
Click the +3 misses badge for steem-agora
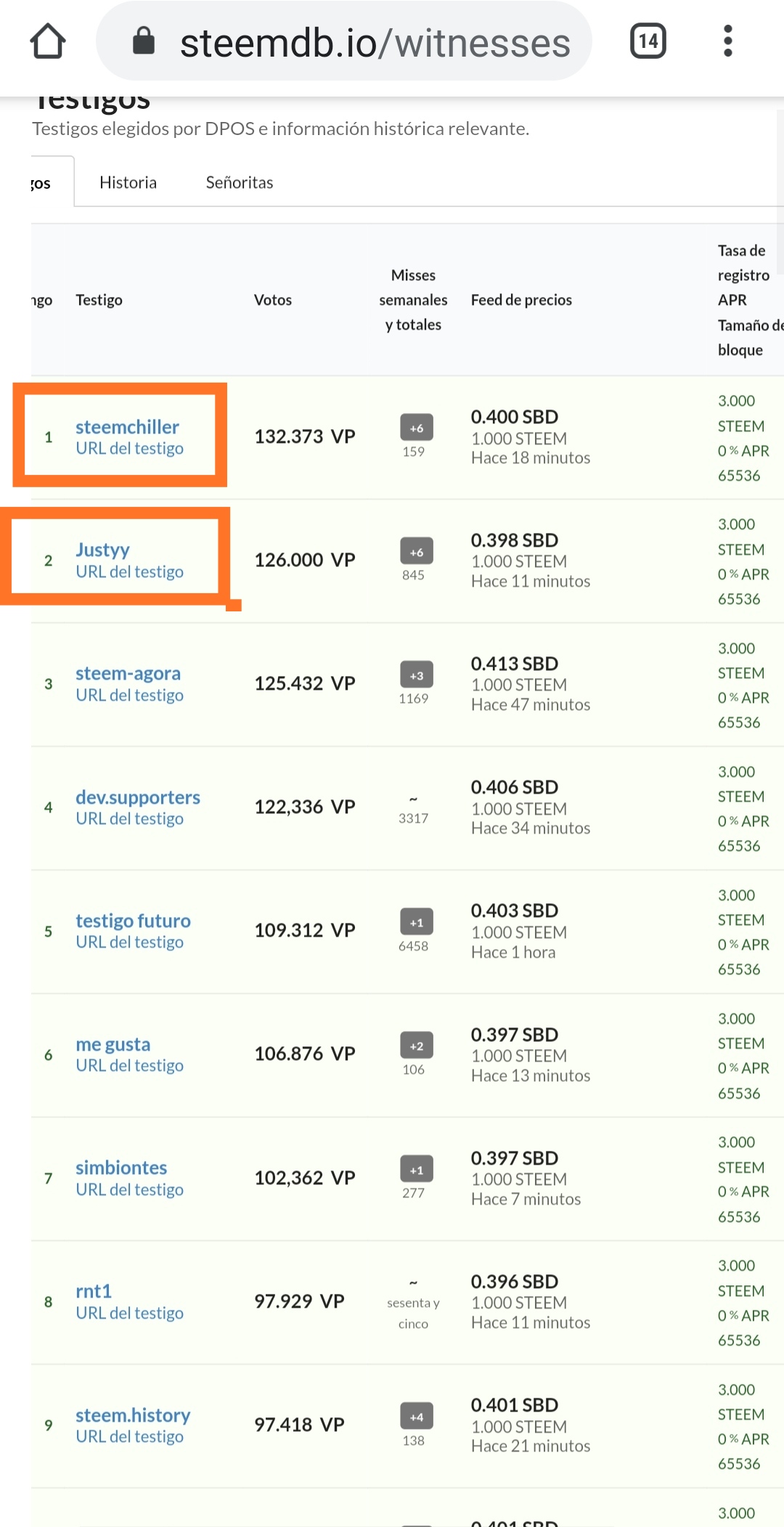[417, 675]
